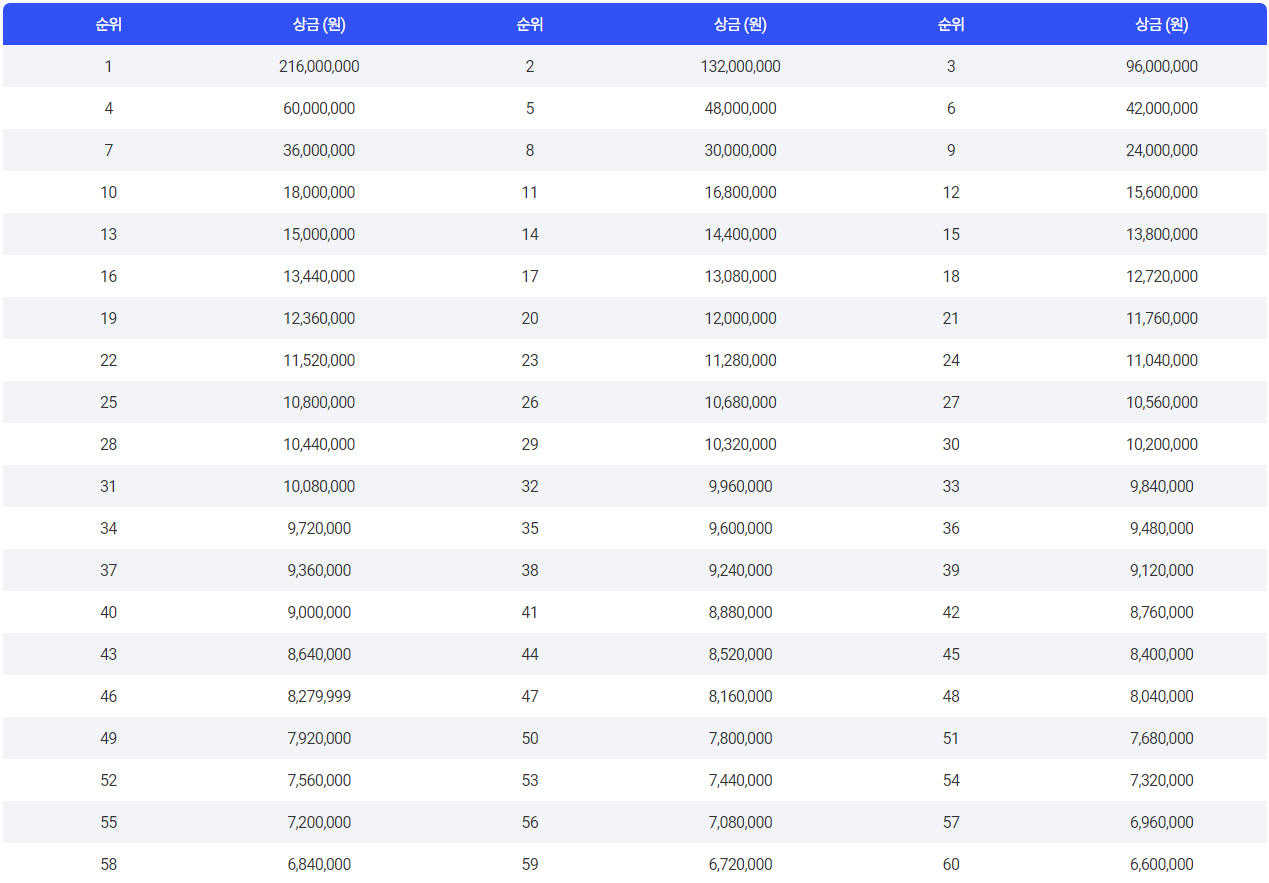Click the 8,400,000 prize cell
The image size is (1269, 883).
pos(1161,654)
